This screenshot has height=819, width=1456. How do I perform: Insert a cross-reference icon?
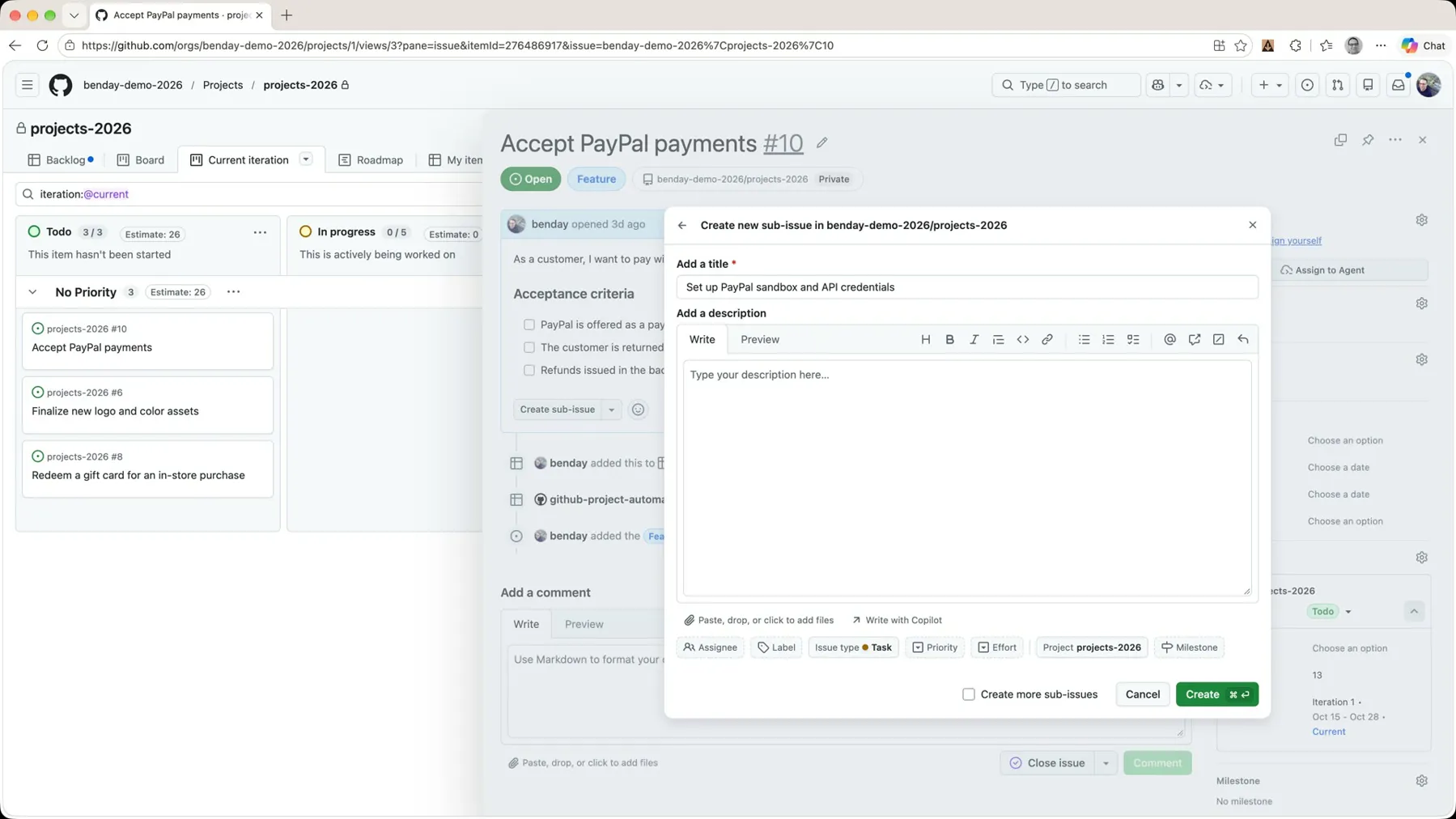click(x=1194, y=339)
